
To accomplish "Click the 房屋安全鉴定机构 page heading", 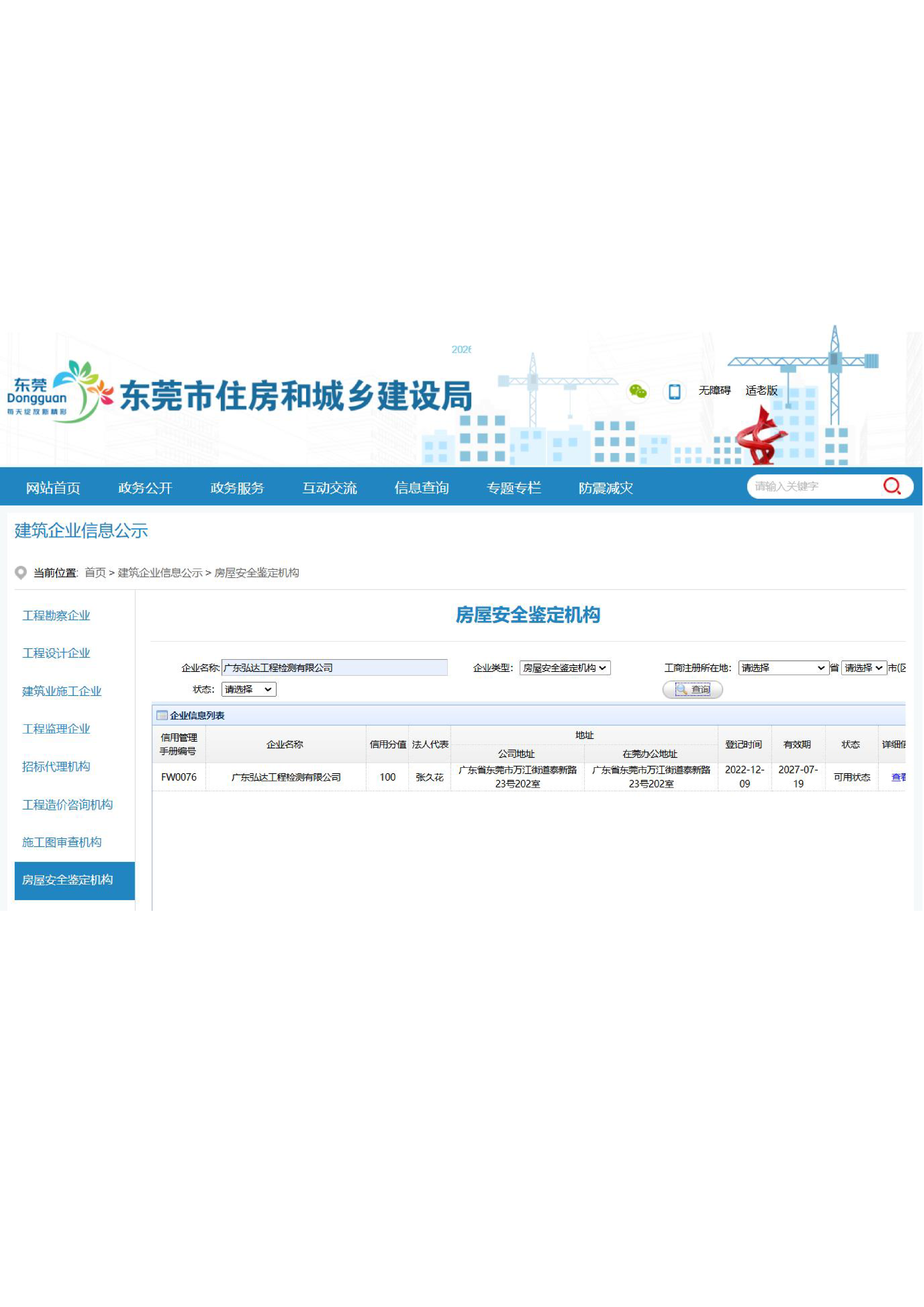I will pos(528,615).
